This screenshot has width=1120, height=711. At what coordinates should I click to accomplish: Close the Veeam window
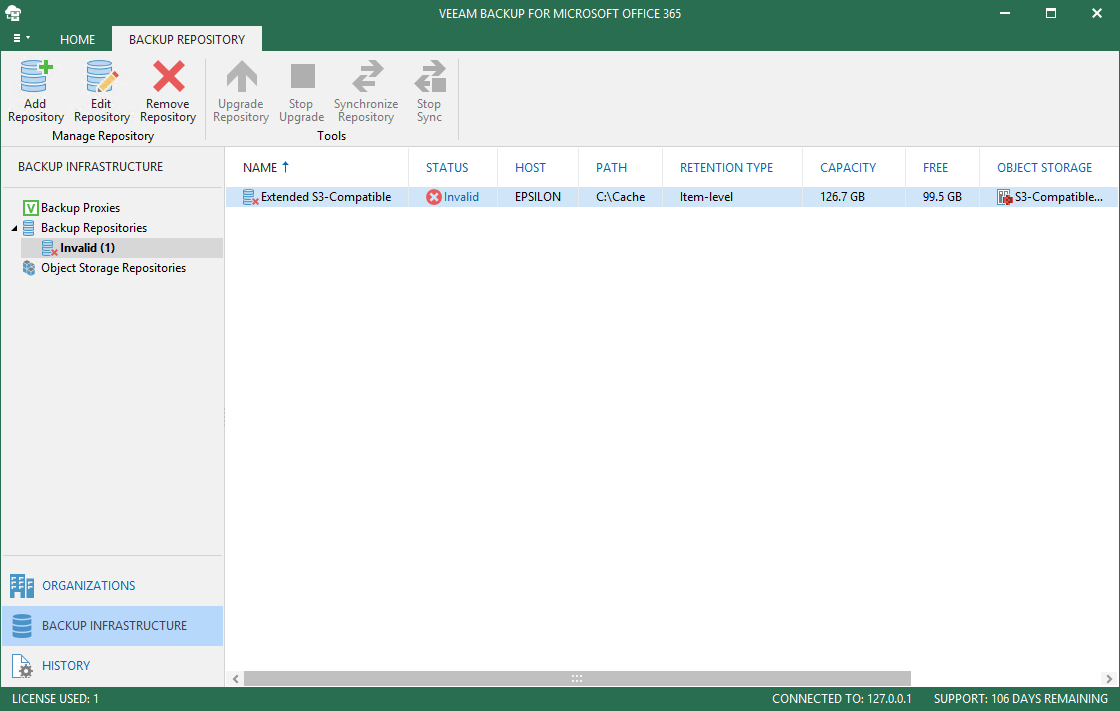(x=1096, y=13)
